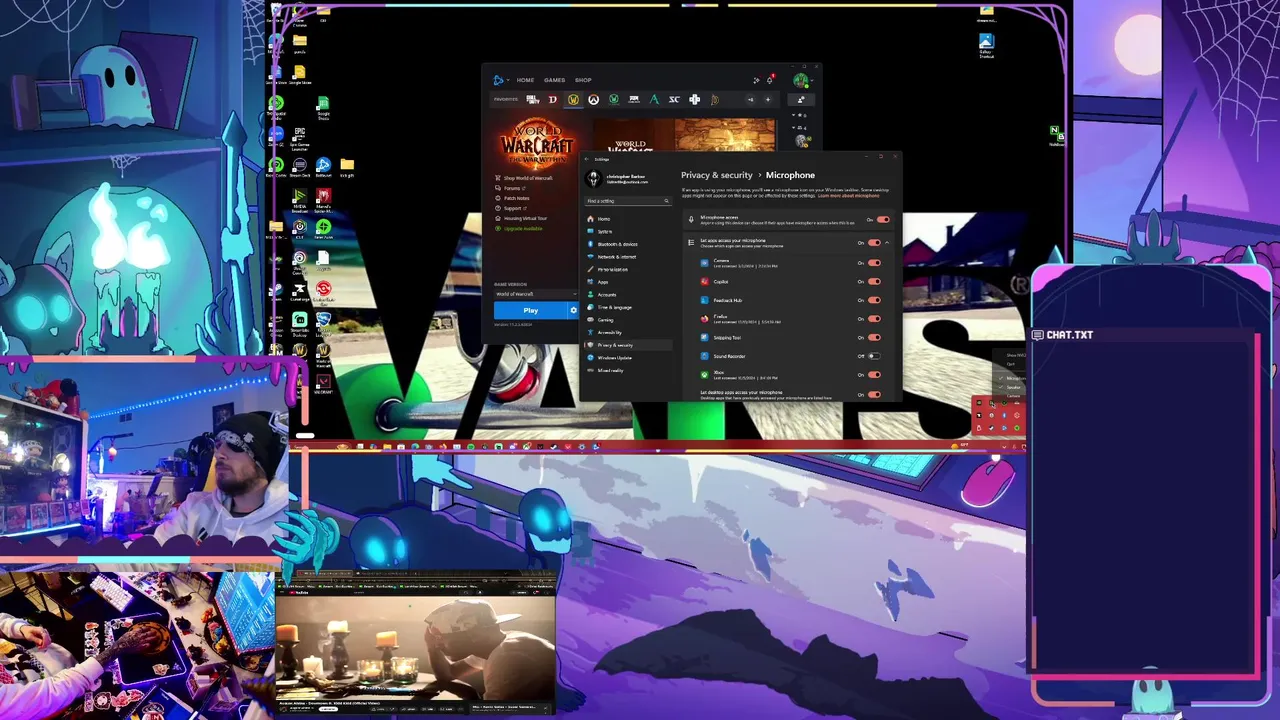Select World of Warcraft favorites icon
Viewport: 1280px width, 720px height.
pyautogui.click(x=573, y=100)
